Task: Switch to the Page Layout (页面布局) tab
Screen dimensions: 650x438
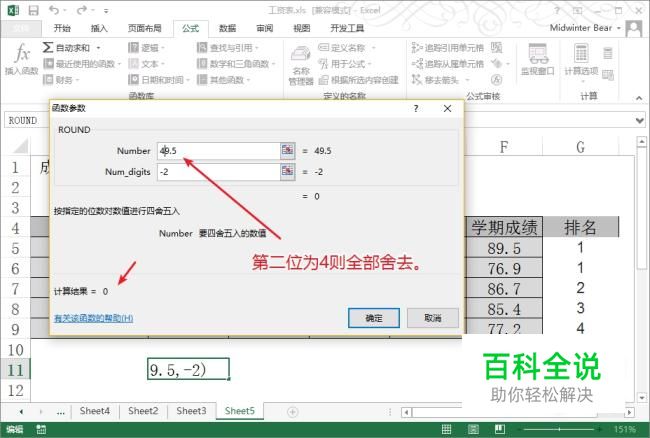Action: click(144, 28)
